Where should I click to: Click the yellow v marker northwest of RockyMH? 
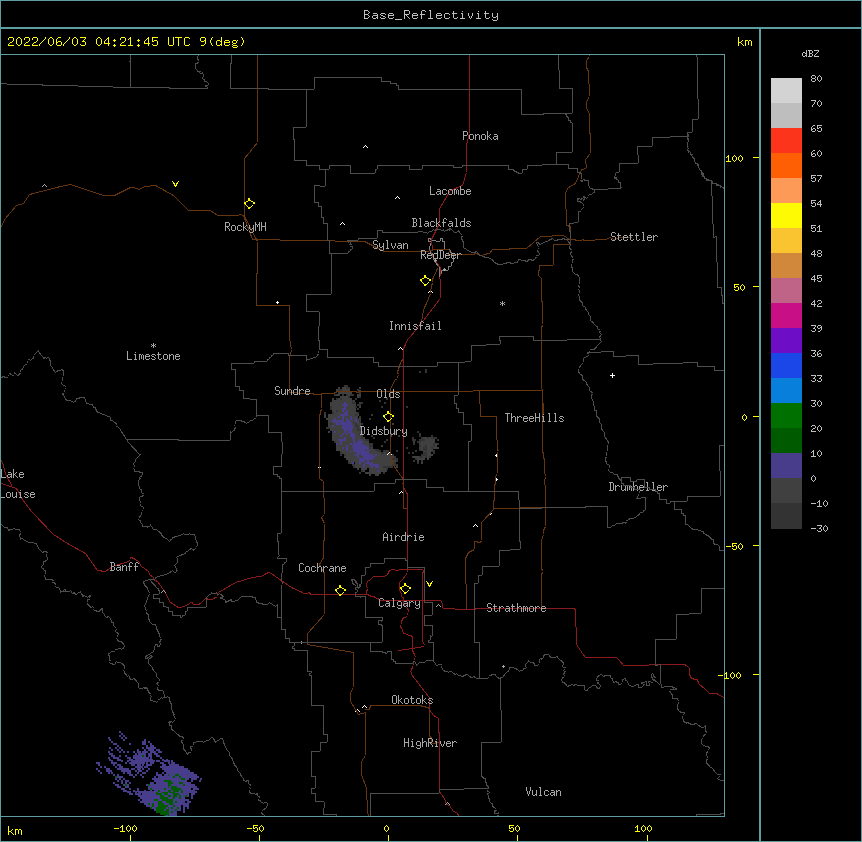(x=175, y=184)
